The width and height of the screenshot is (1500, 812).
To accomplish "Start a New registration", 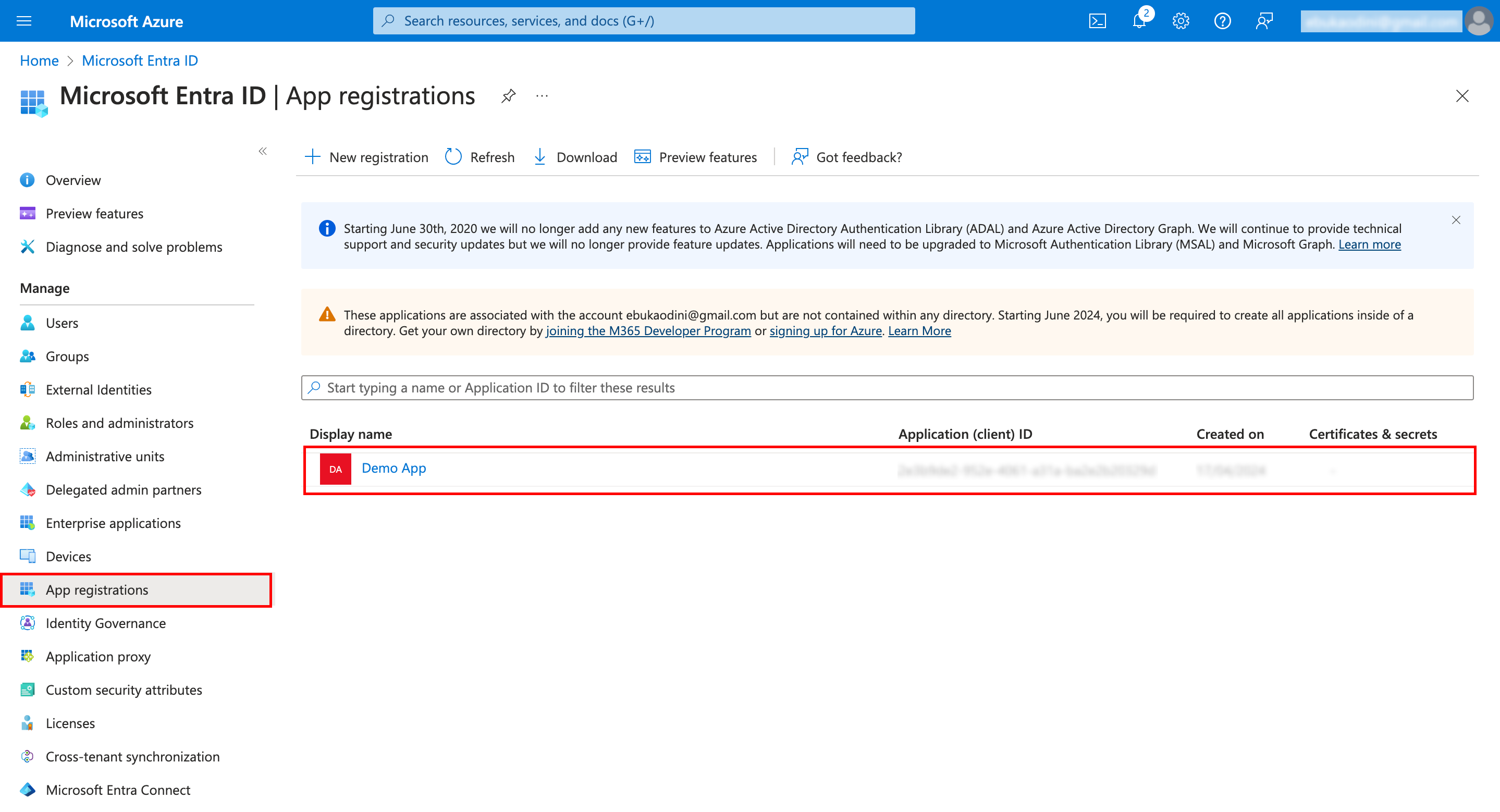I will click(x=366, y=157).
